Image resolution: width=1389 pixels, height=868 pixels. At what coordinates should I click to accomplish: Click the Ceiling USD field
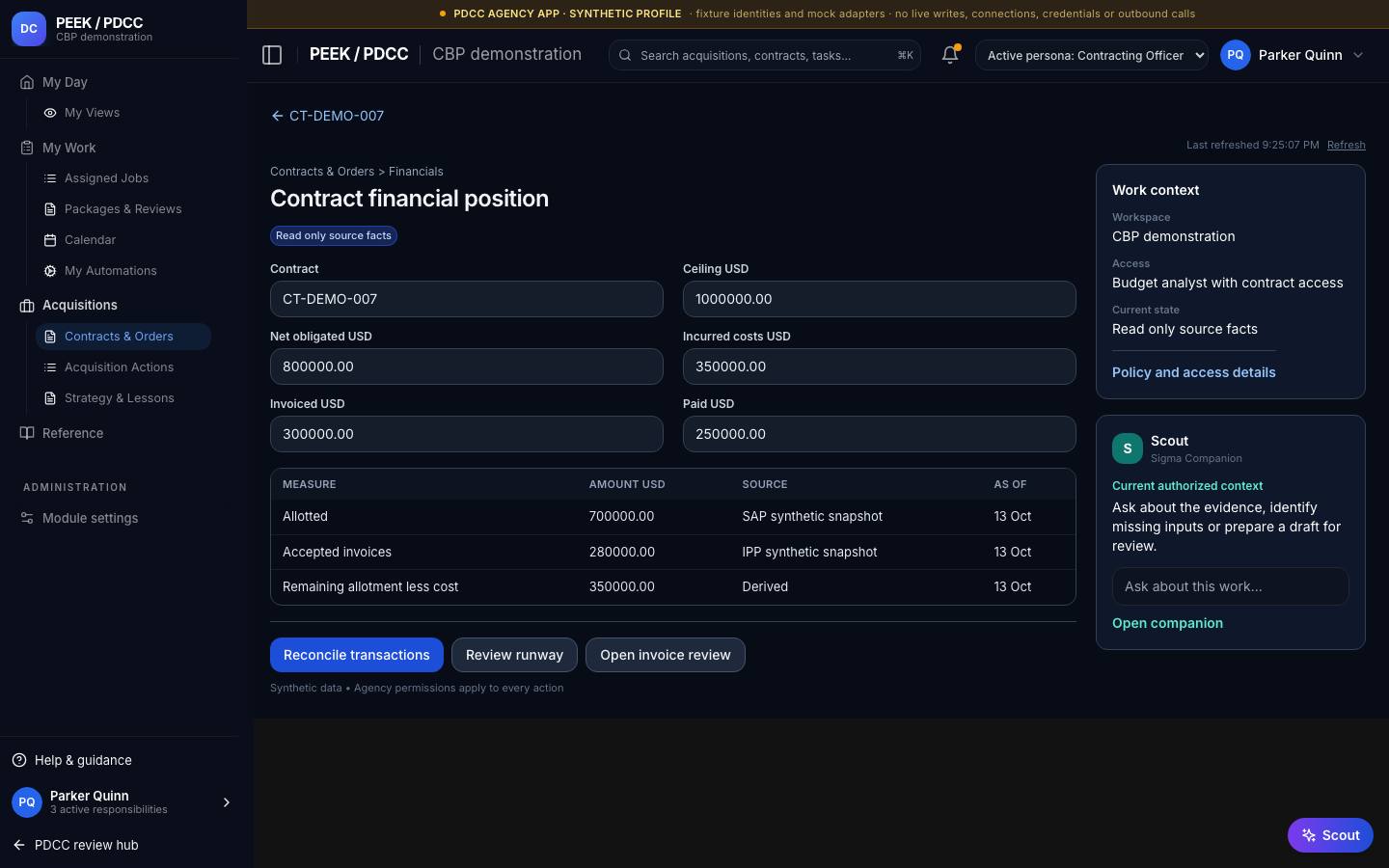pyautogui.click(x=880, y=299)
